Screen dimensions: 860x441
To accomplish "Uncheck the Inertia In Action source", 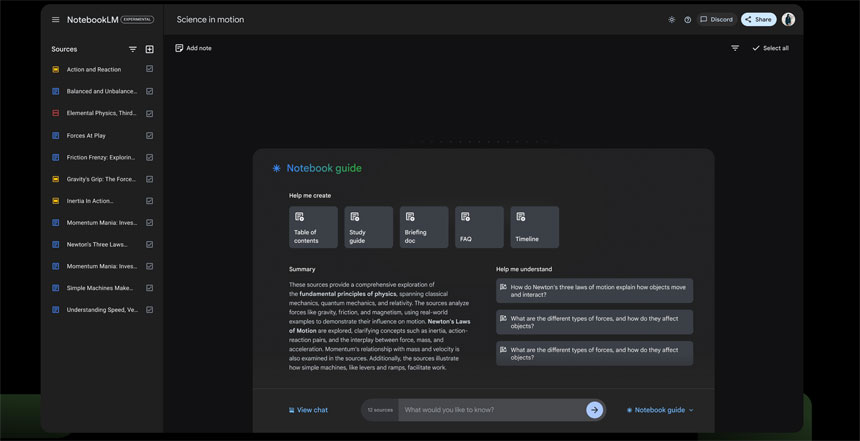I will tap(149, 201).
